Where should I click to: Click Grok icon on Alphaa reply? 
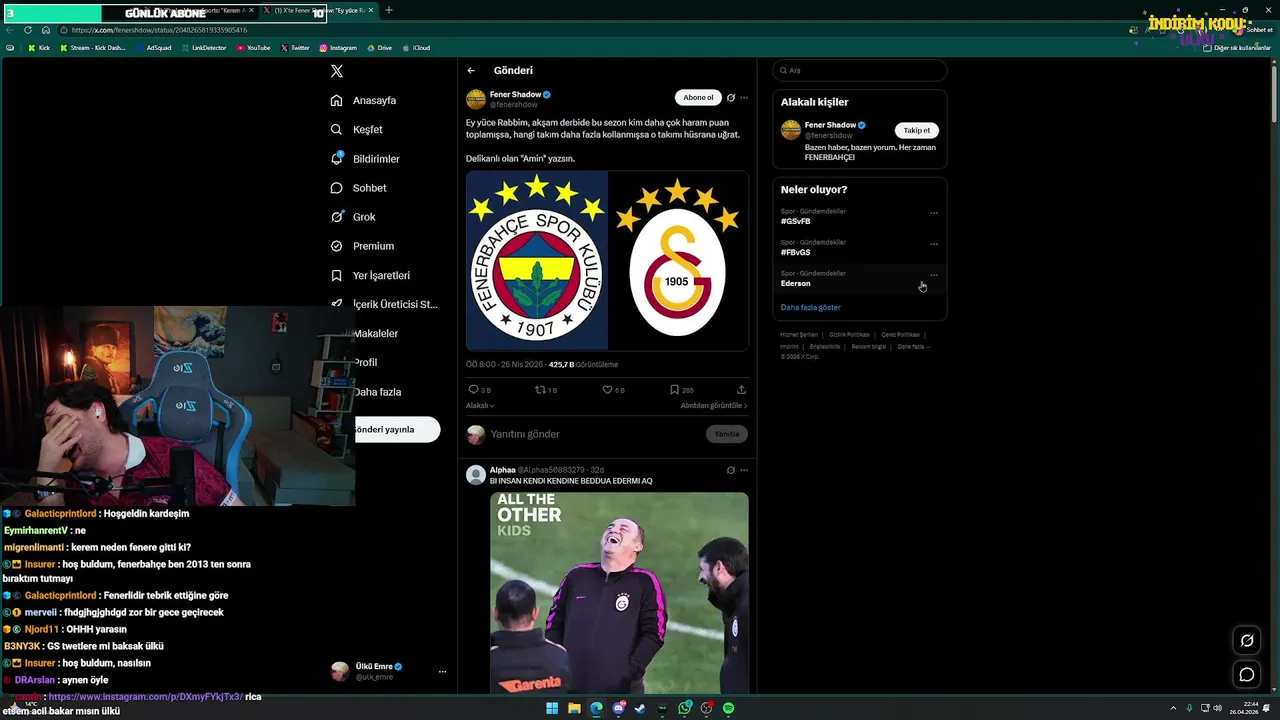(731, 470)
